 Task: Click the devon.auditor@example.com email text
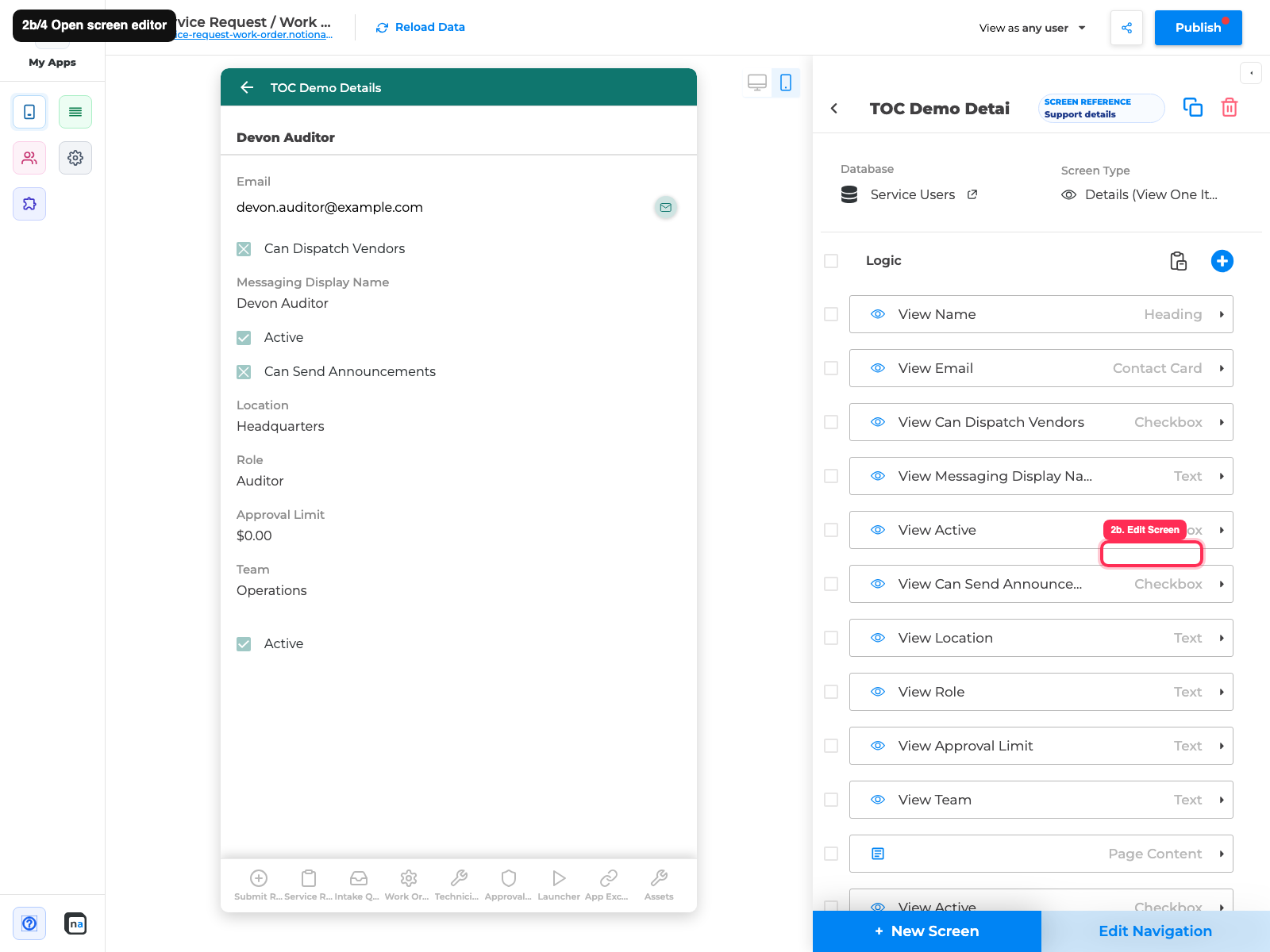point(329,207)
